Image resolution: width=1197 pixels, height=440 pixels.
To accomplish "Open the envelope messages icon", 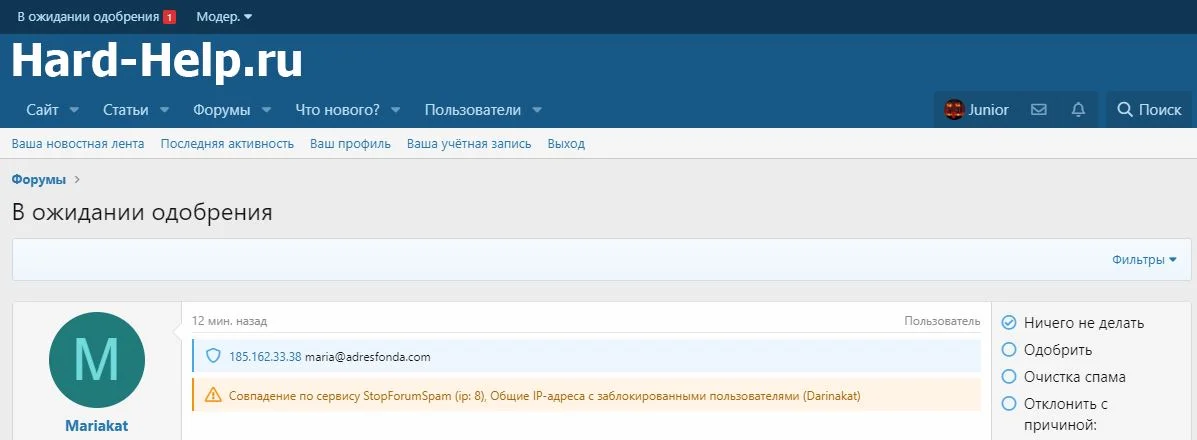I will (x=1039, y=110).
